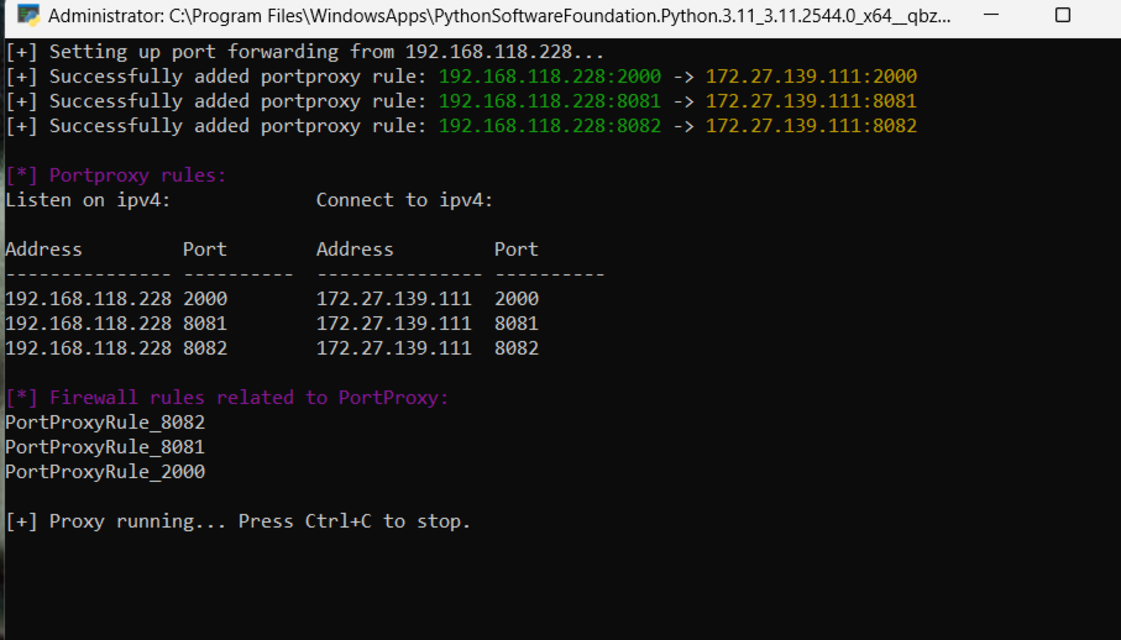Click the port 8082 entry under Listen column
Image resolution: width=1121 pixels, height=640 pixels.
(207, 347)
